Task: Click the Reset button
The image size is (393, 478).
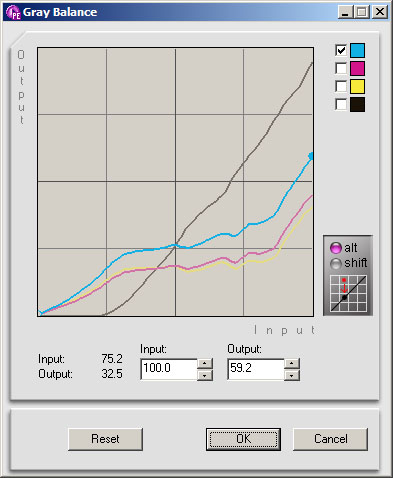Action: (x=105, y=439)
